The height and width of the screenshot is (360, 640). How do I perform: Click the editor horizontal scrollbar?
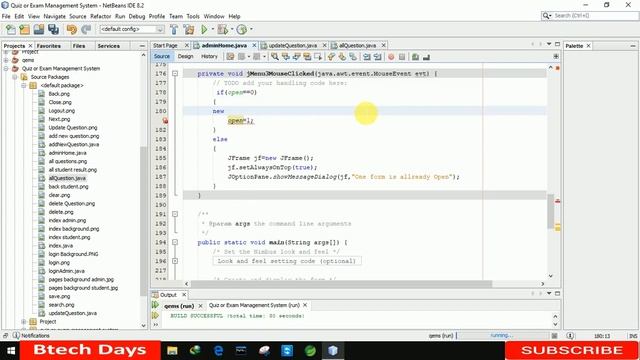(341, 284)
